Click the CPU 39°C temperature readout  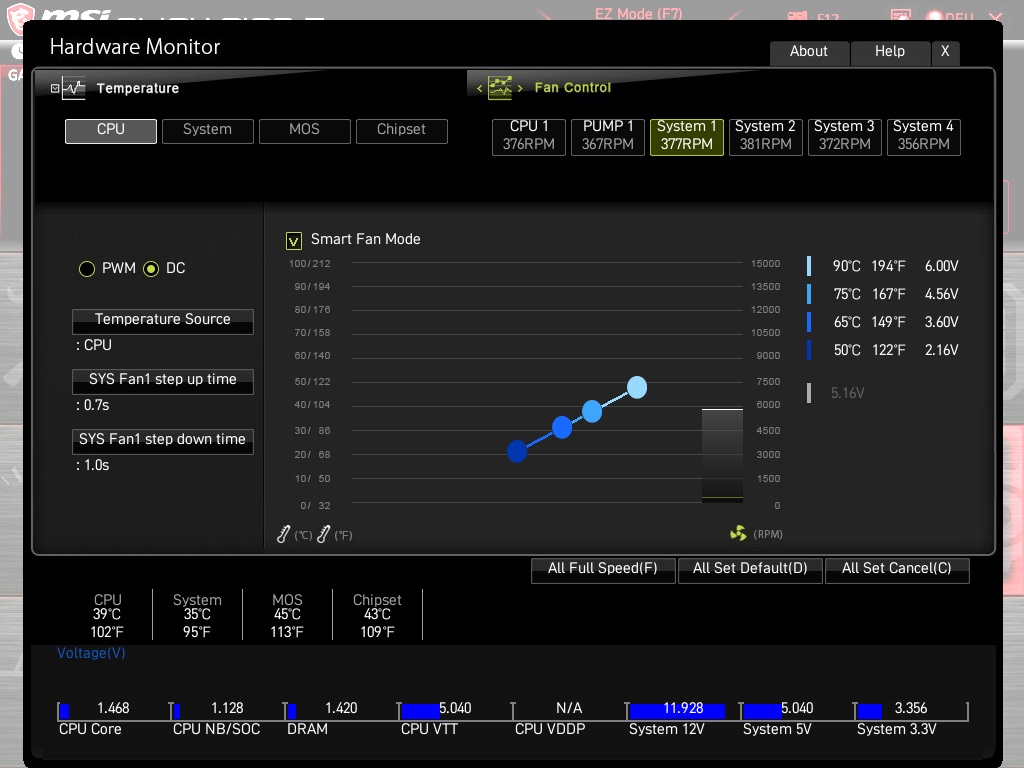[107, 615]
